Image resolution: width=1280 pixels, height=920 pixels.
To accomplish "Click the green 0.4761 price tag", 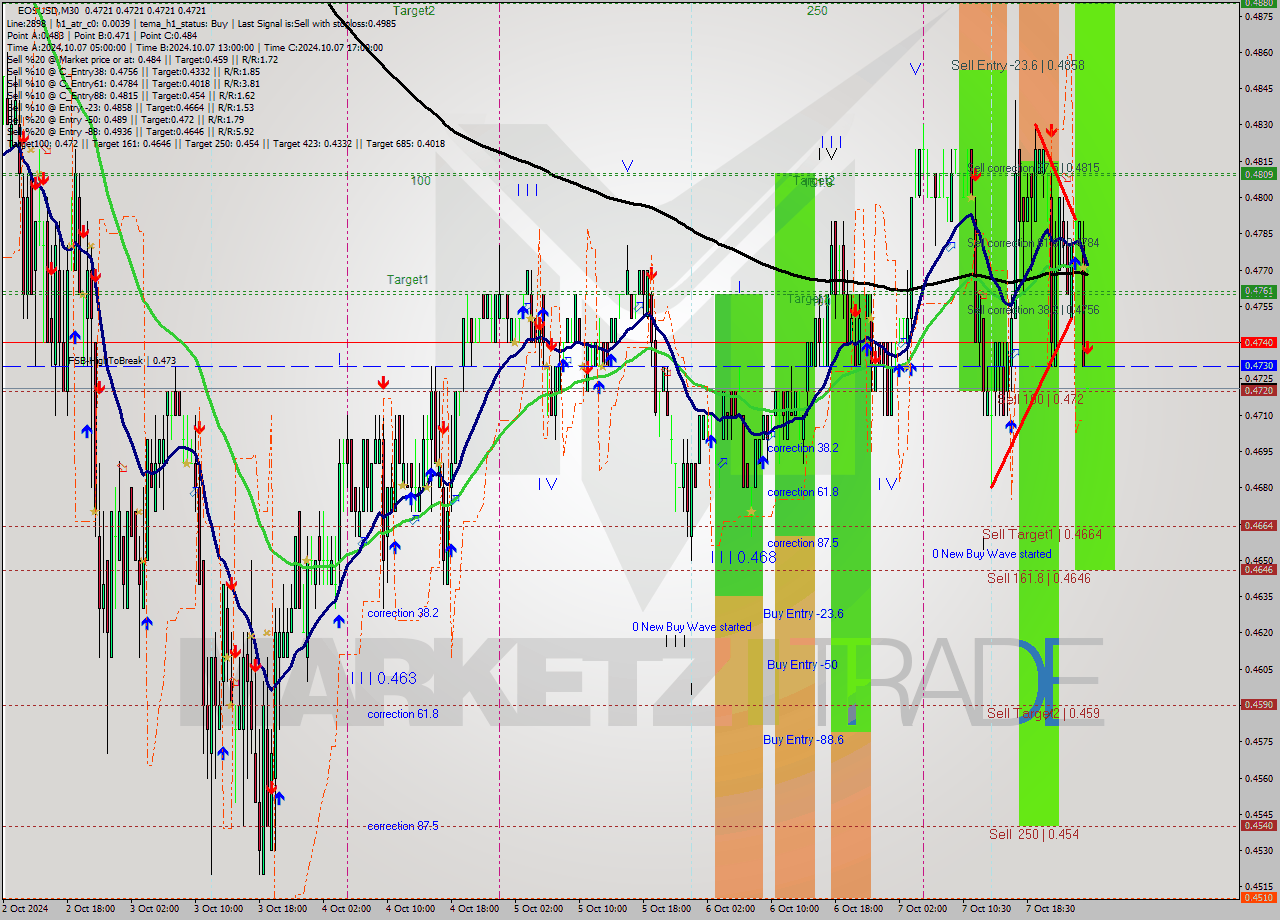I will point(1258,291).
